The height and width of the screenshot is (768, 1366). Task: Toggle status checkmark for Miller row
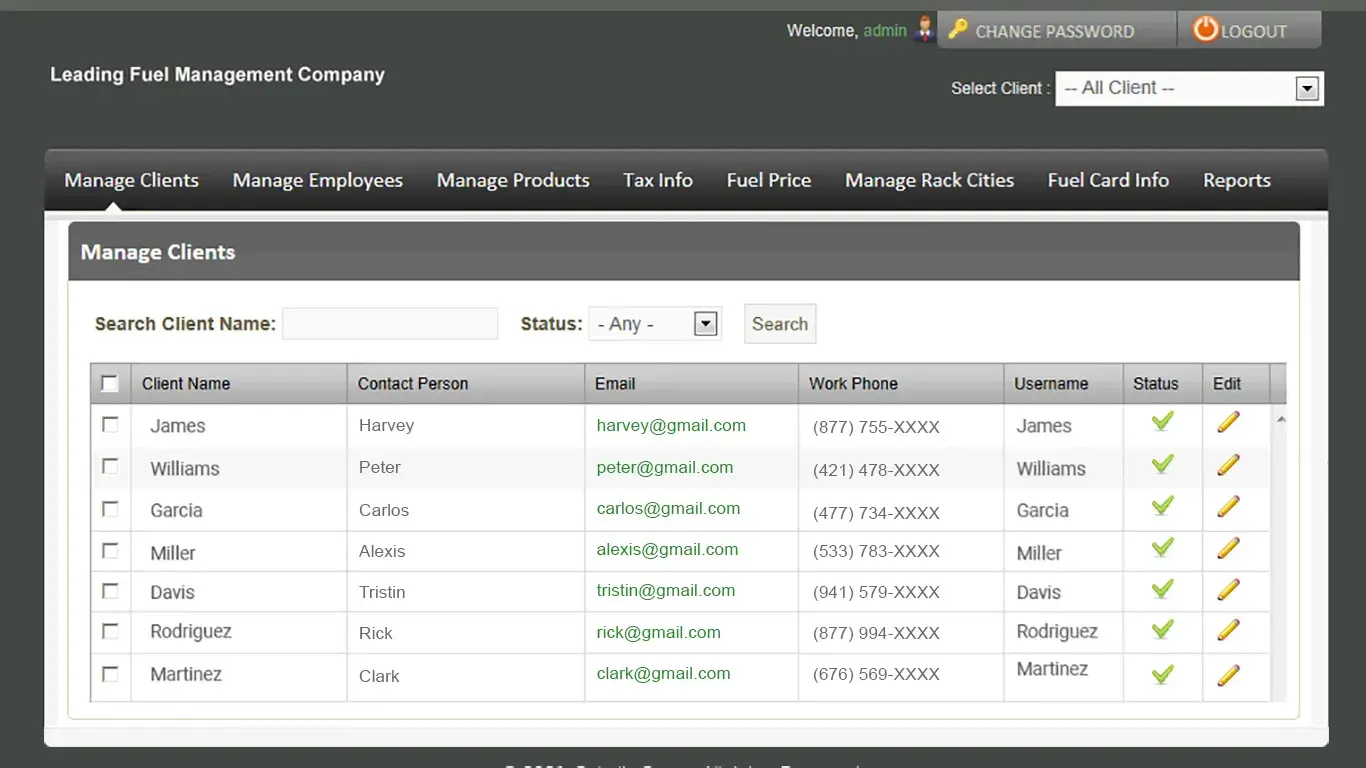click(1162, 548)
